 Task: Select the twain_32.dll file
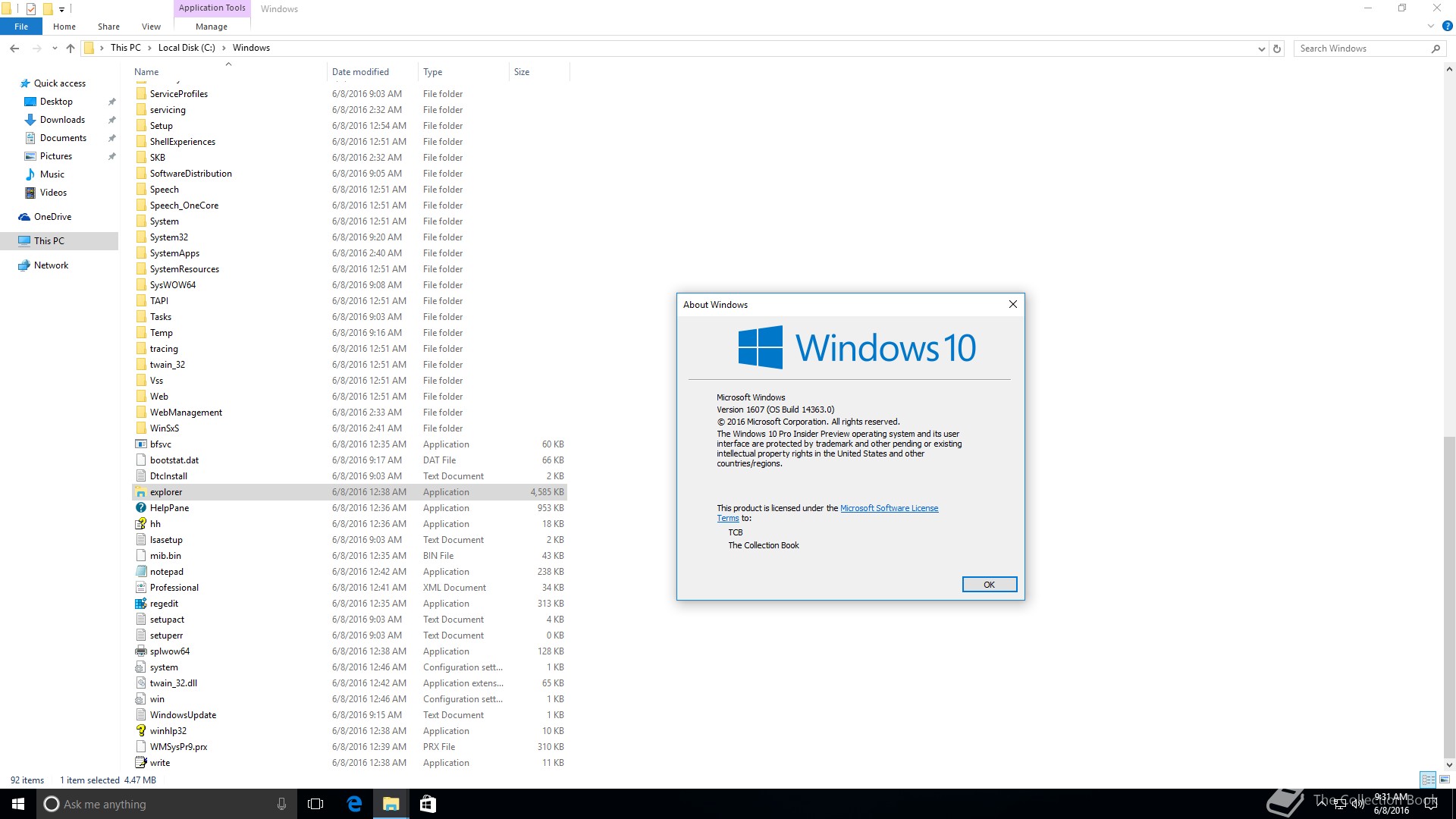350,683
